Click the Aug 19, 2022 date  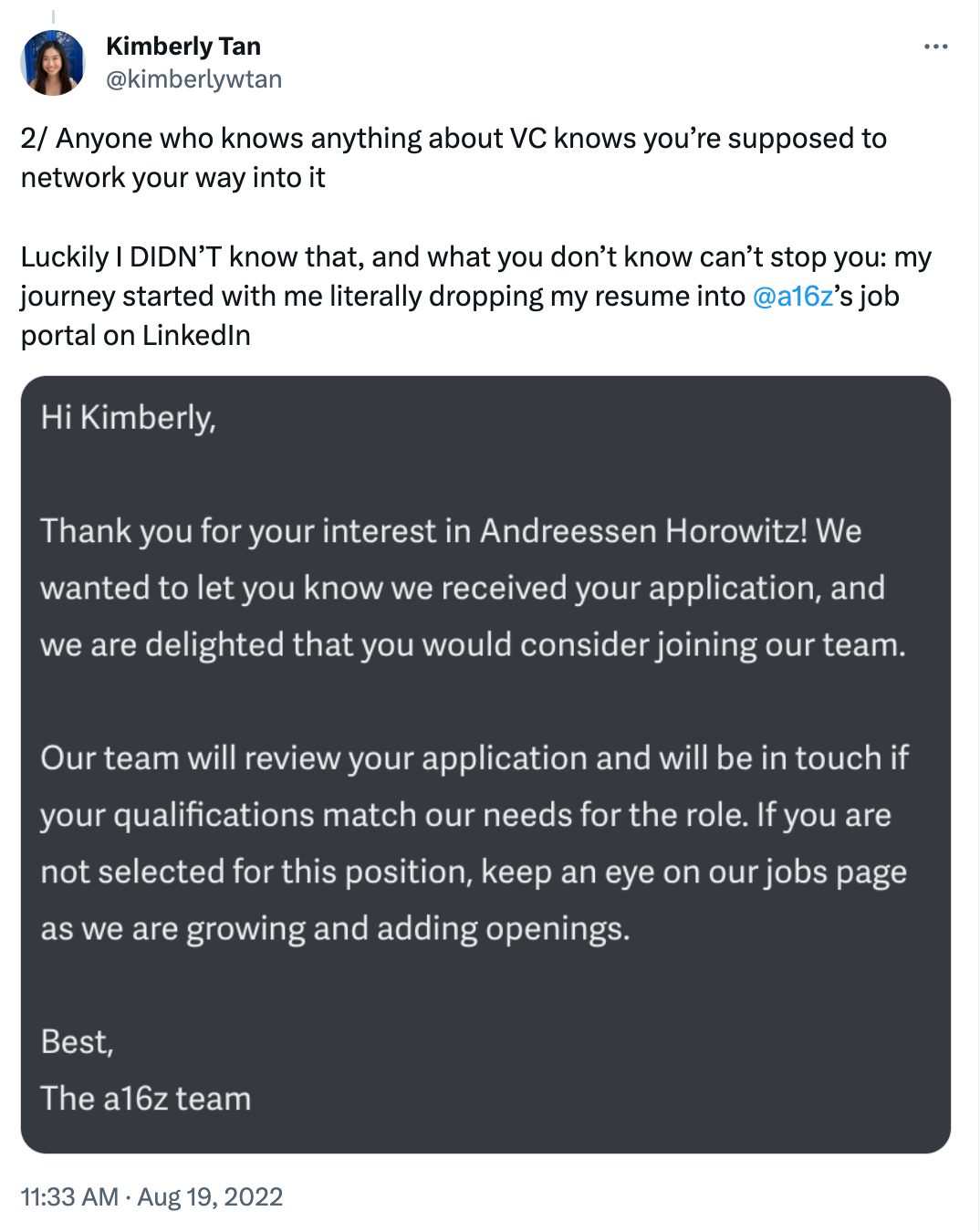(210, 1196)
